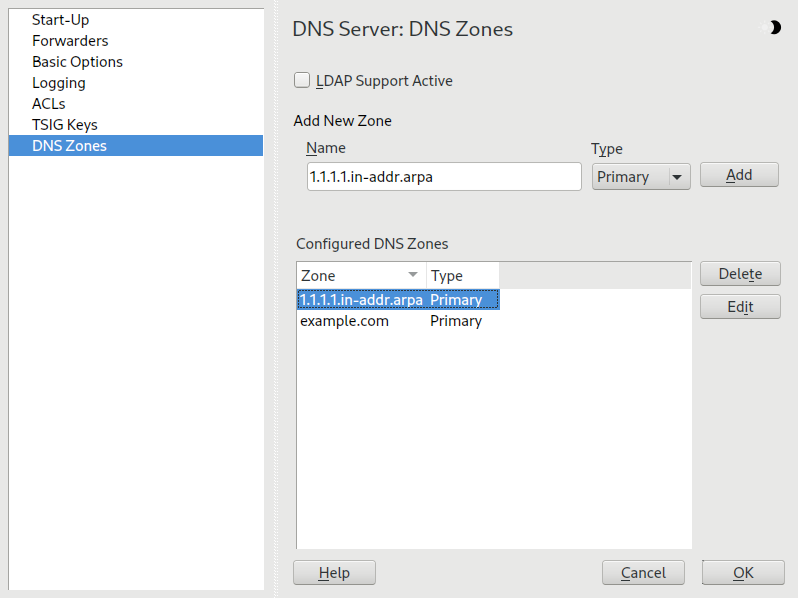Image resolution: width=798 pixels, height=598 pixels.
Task: Click the new zone Name field
Action: (x=443, y=177)
